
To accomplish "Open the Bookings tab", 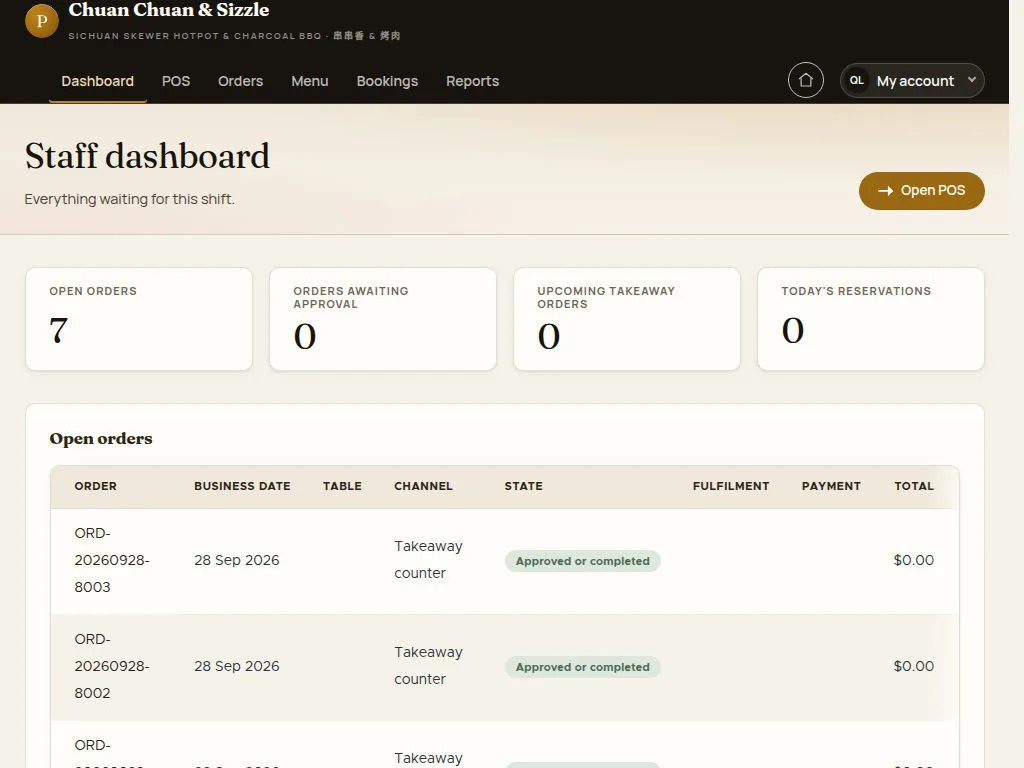I will point(387,81).
